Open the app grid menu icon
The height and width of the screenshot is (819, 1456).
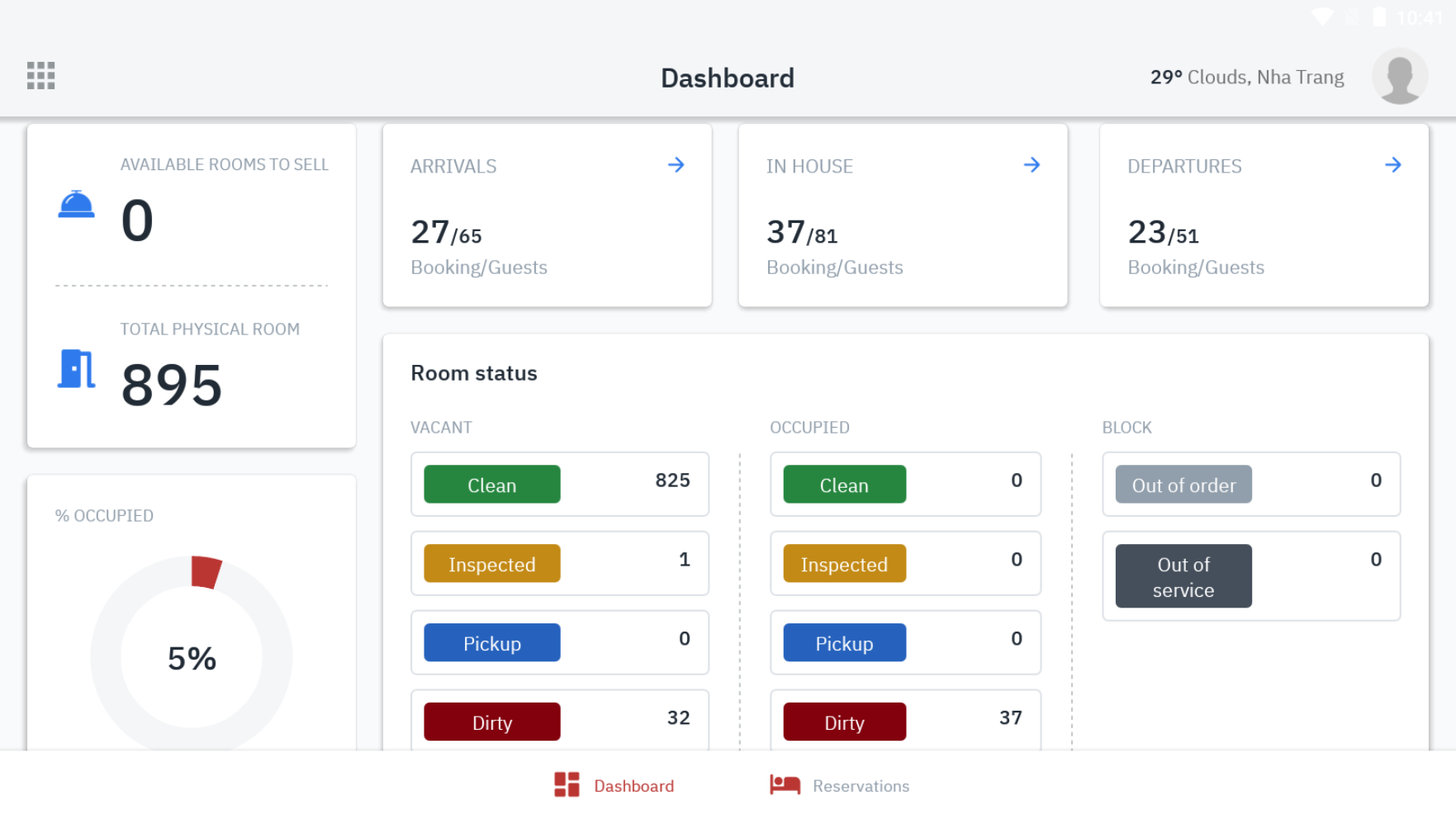(x=40, y=75)
